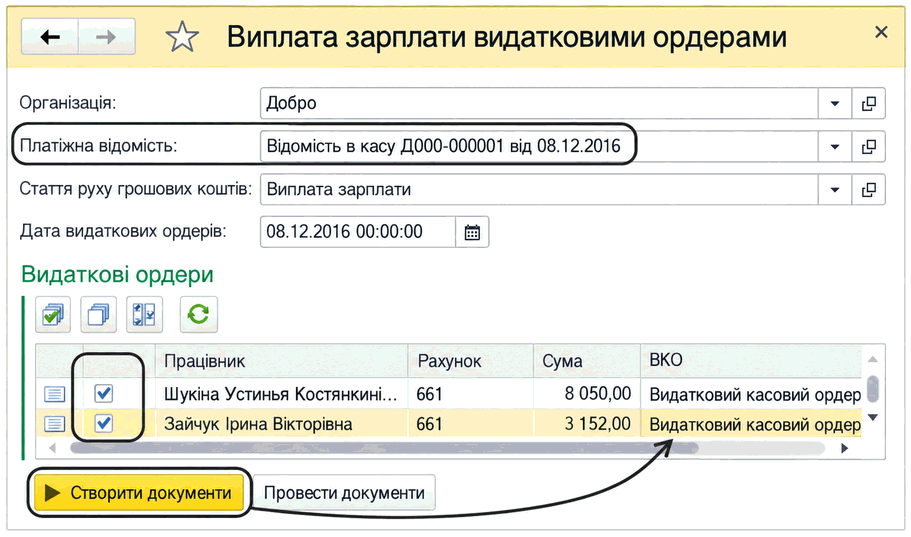Toggle checkbox for Шукіна Устинья row

pos(103,393)
